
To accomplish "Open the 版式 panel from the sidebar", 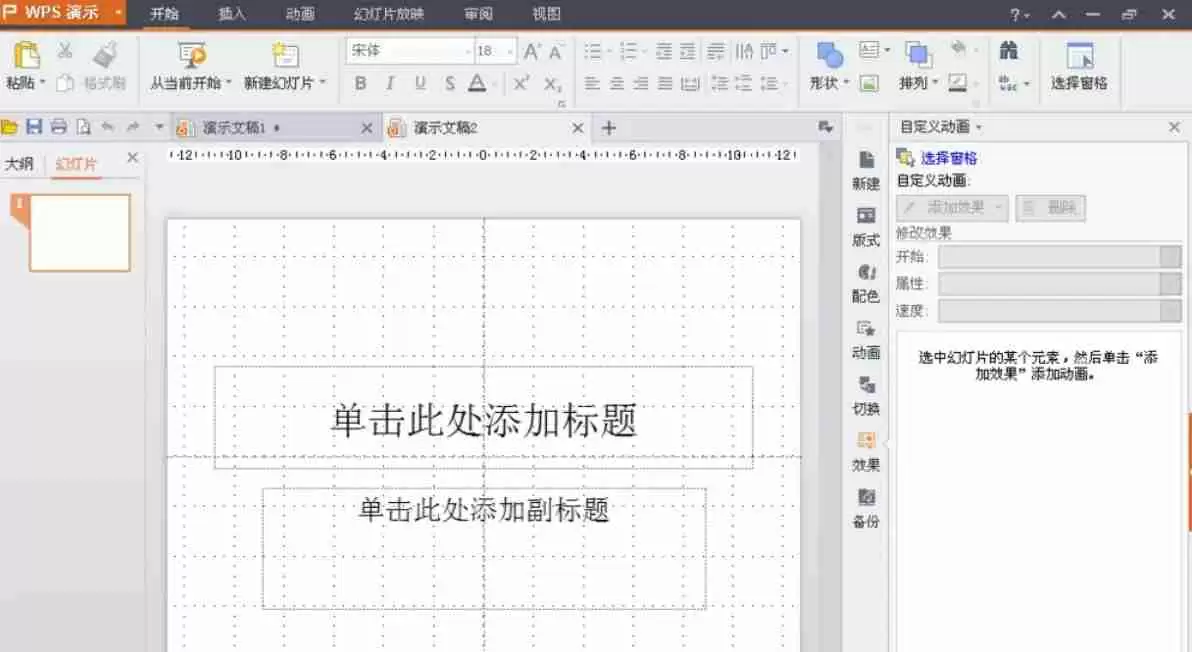I will (865, 228).
